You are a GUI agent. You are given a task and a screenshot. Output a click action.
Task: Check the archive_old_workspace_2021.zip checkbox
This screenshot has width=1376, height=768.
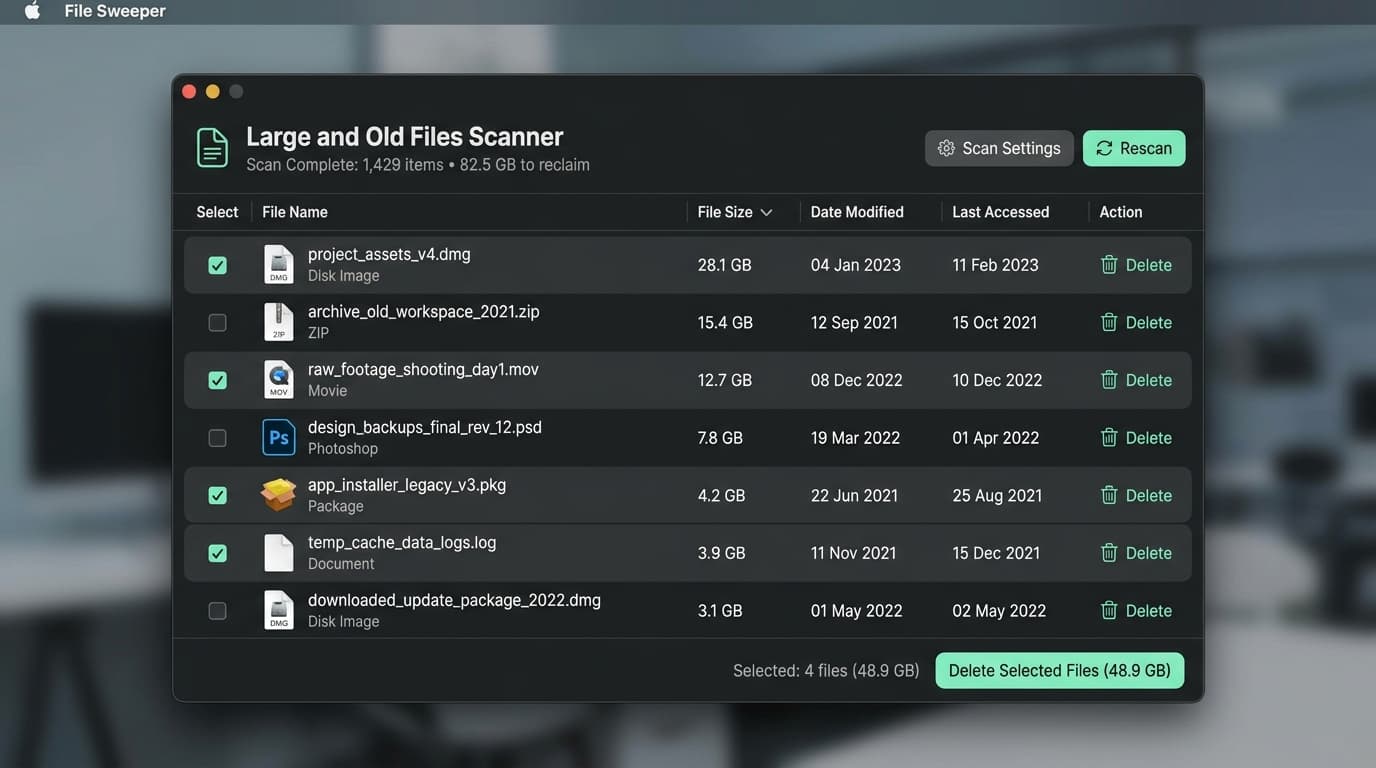[x=217, y=322]
